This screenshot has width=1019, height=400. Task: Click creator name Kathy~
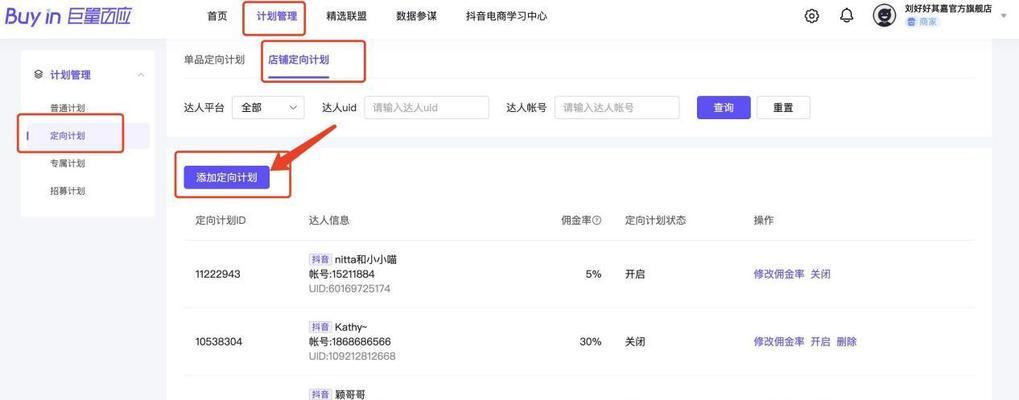[352, 327]
